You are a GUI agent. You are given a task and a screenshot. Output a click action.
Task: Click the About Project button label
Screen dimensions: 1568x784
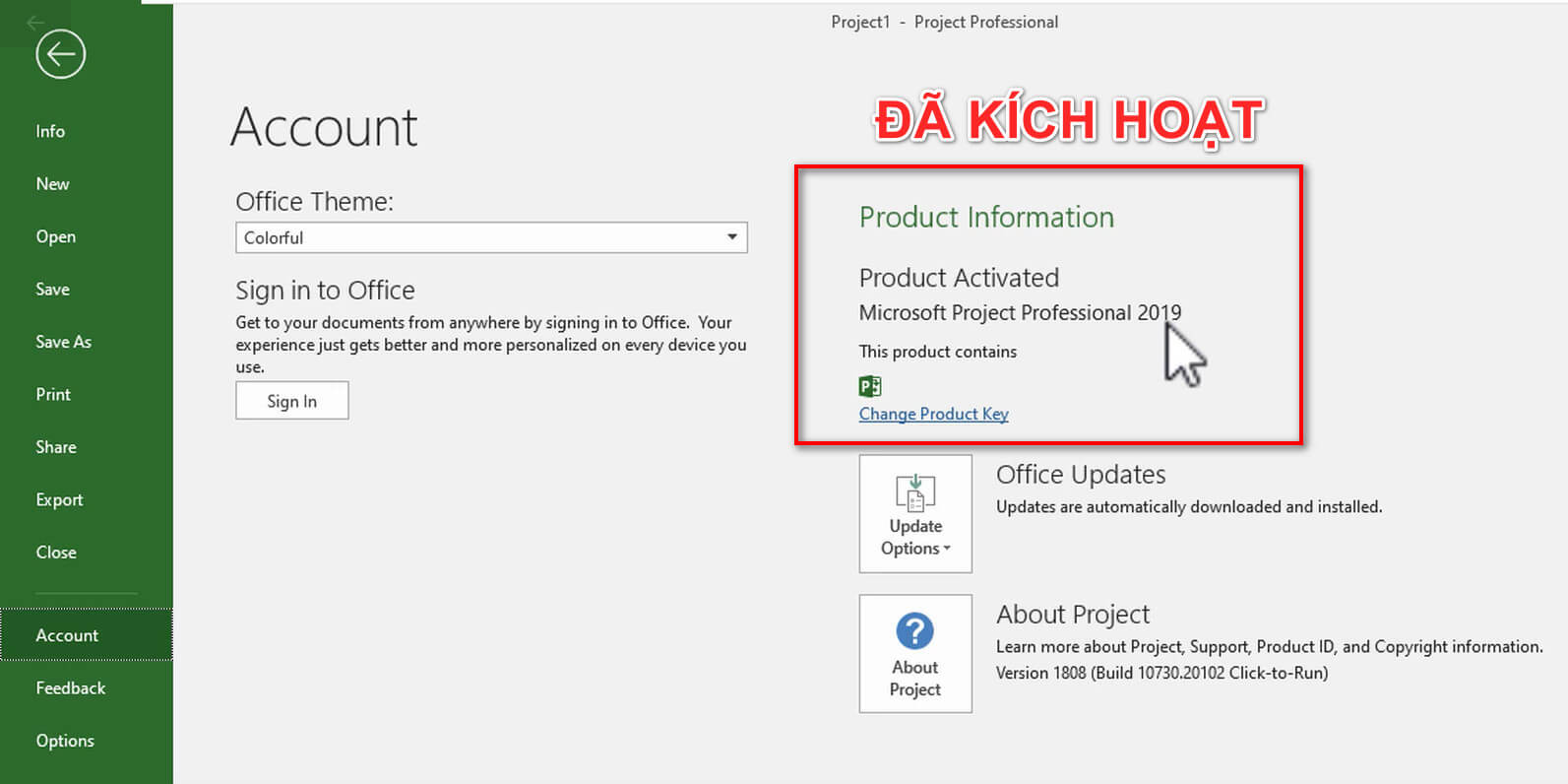coord(915,679)
